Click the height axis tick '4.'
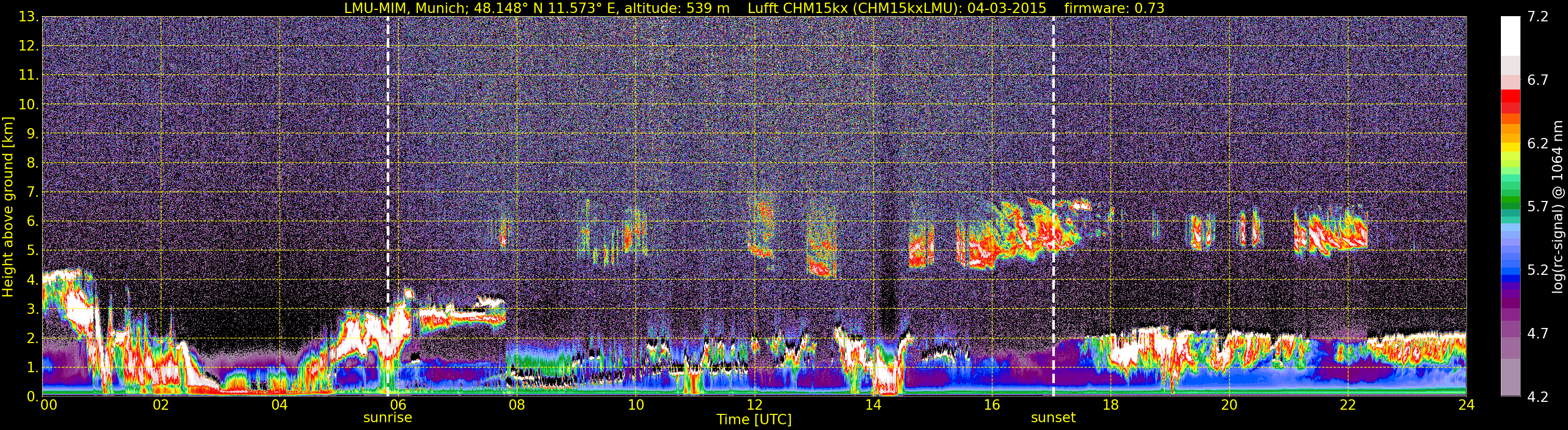Viewport: 1568px width, 430px height. pos(32,280)
